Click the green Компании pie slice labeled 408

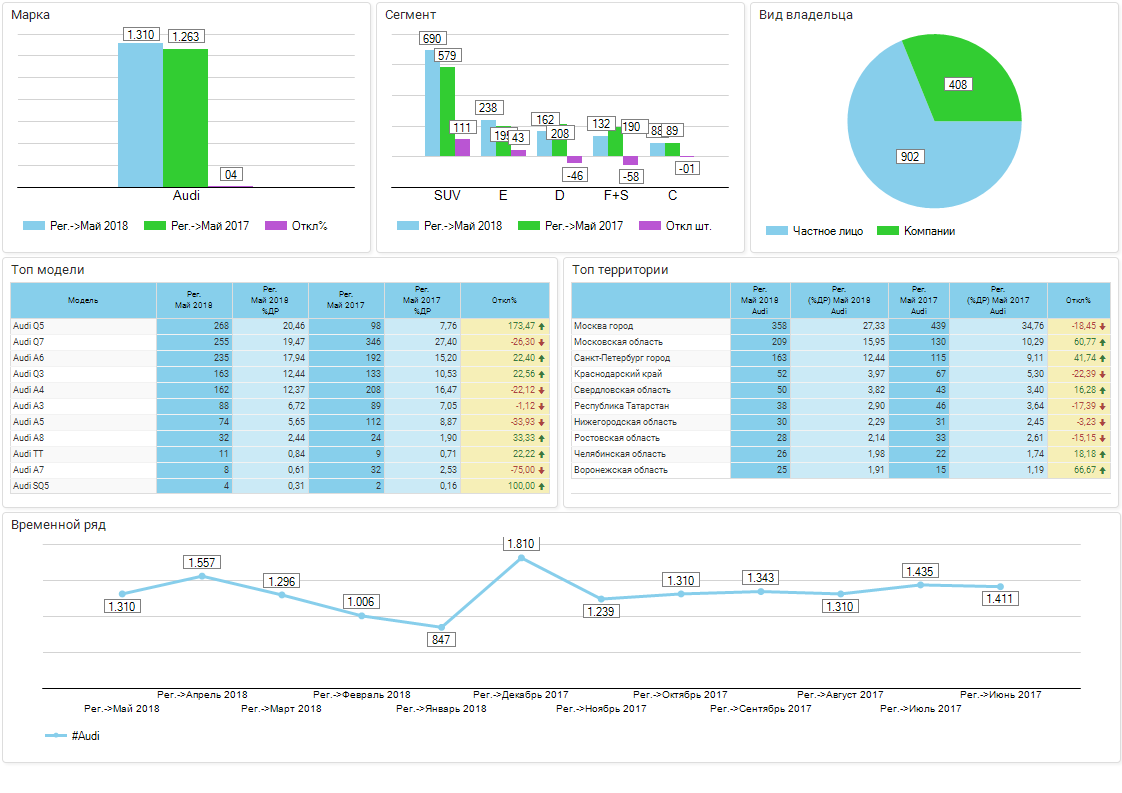pos(960,83)
